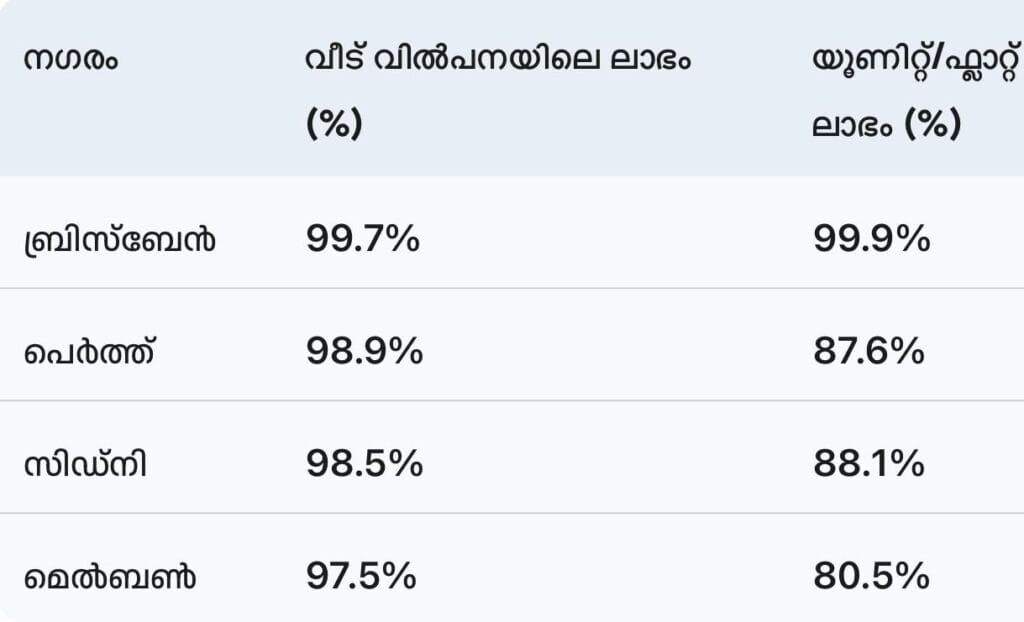Click the 99.9% unit profit value
This screenshot has width=1024, height=622.
point(872,239)
